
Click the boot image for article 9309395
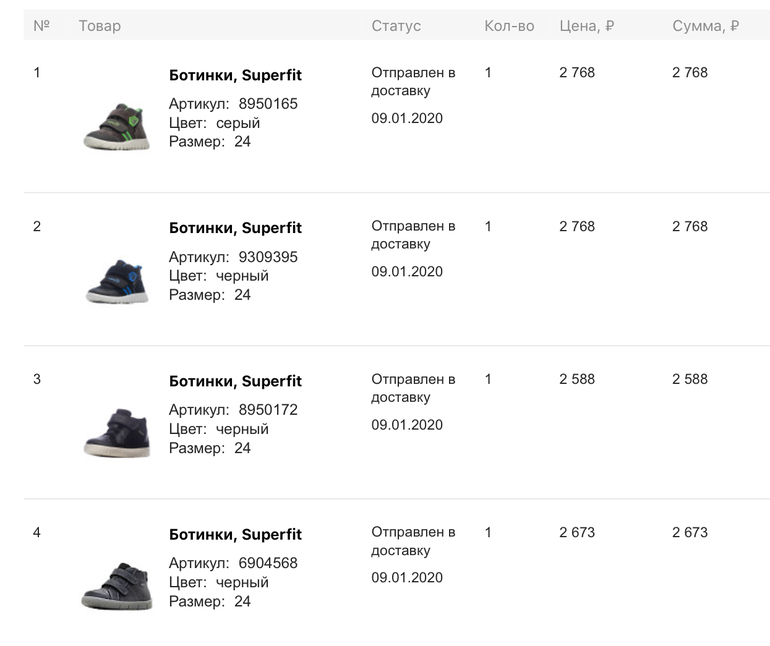[117, 280]
